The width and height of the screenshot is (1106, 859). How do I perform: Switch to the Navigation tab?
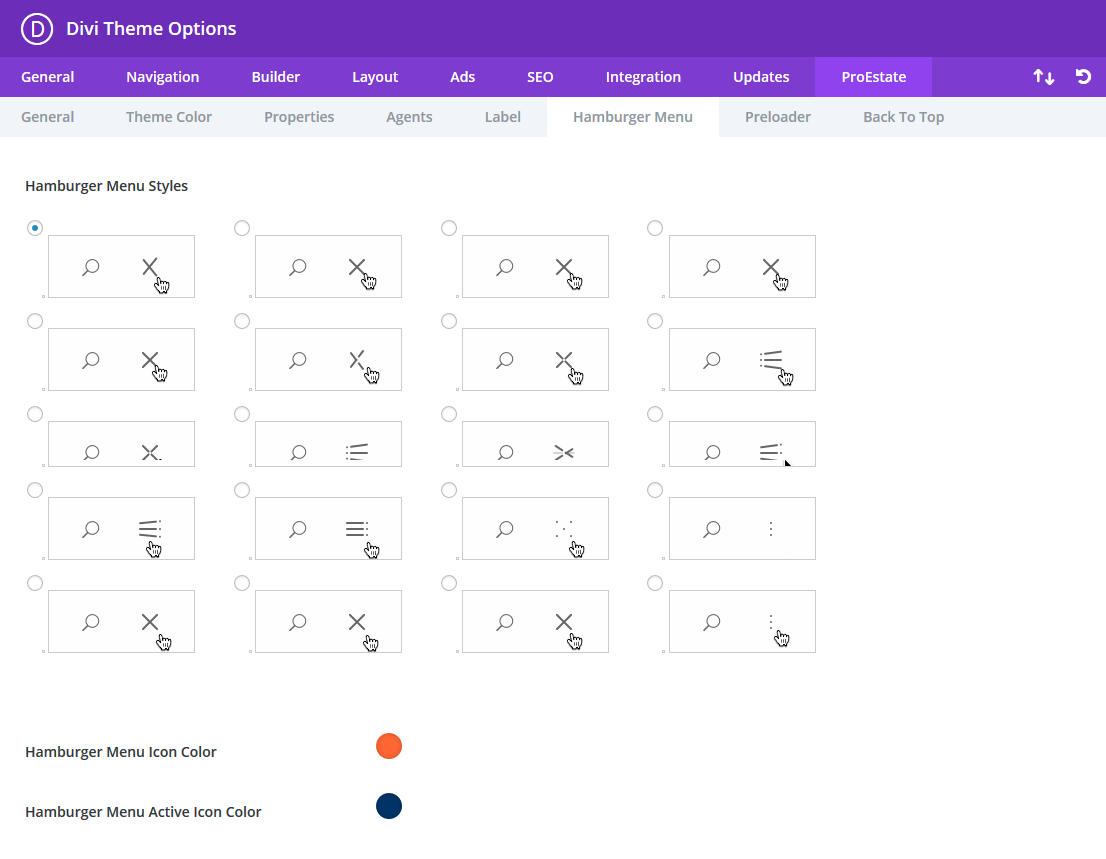(x=162, y=77)
